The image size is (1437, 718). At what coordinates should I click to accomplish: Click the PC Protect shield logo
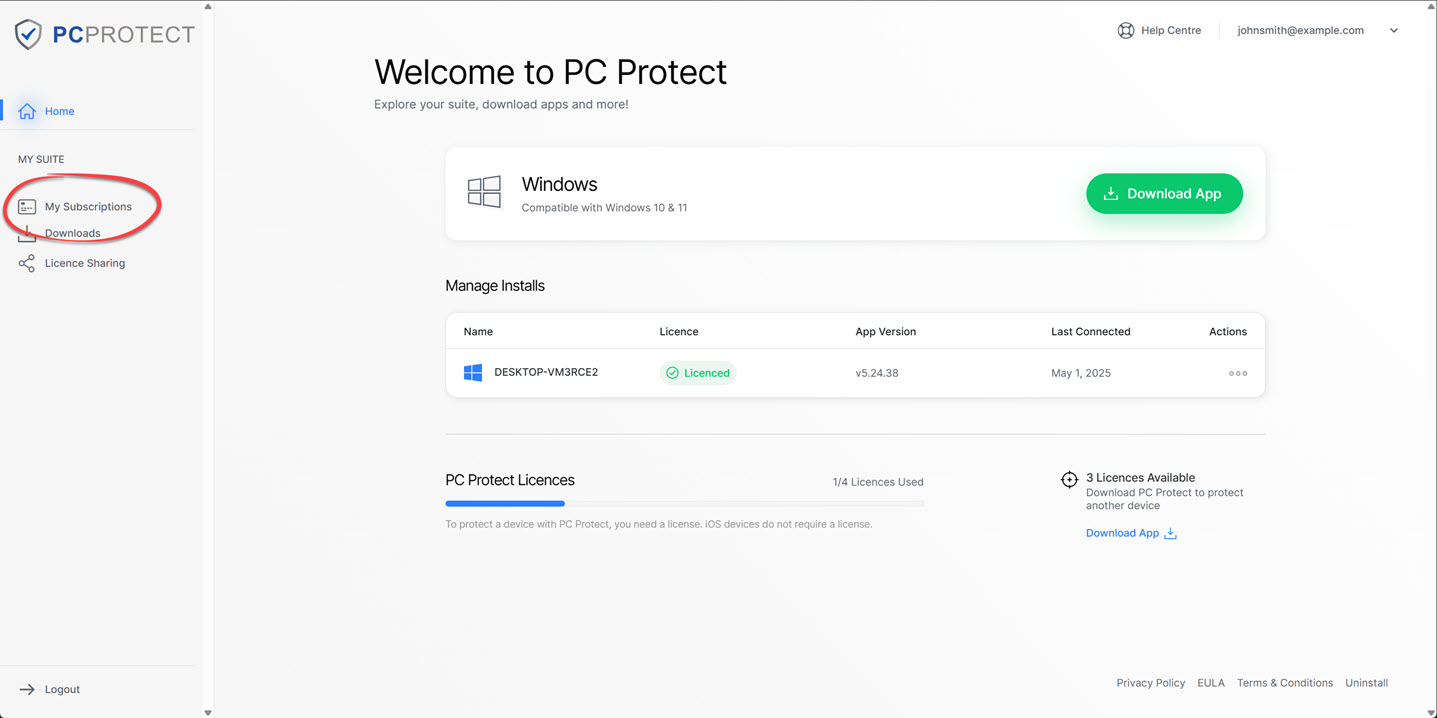28,35
